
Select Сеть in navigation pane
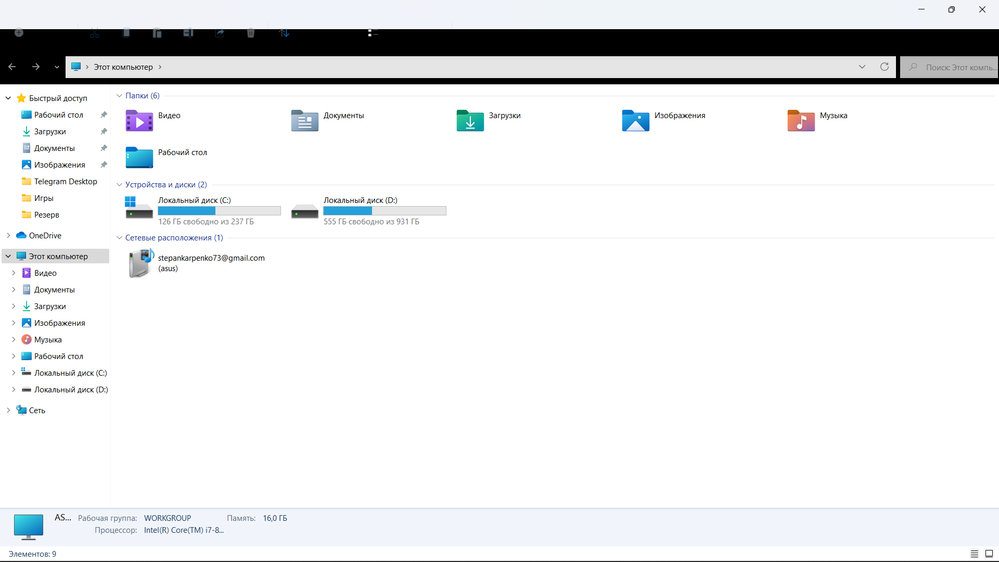[36, 410]
